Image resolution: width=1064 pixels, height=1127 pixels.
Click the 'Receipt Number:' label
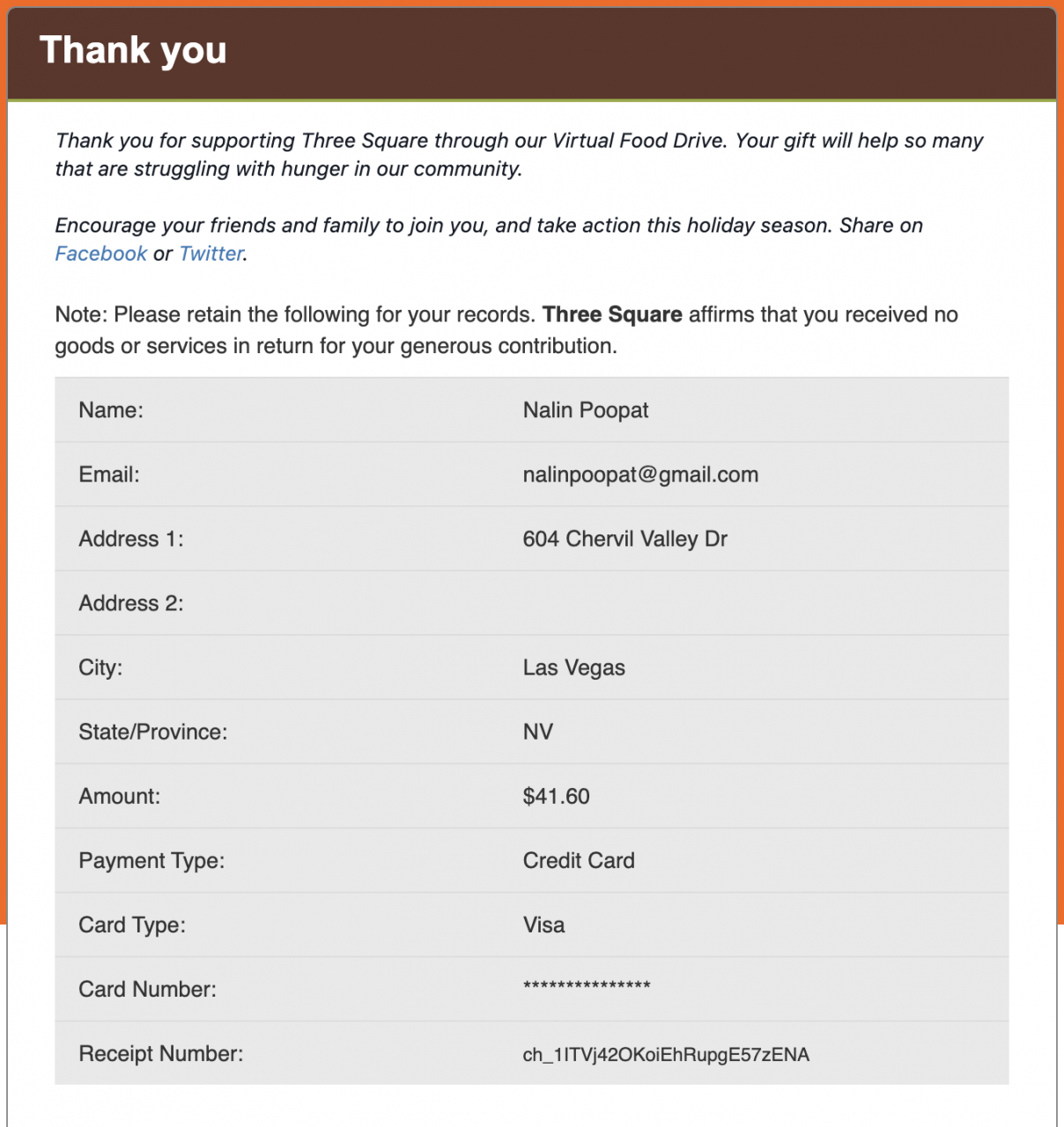161,1054
